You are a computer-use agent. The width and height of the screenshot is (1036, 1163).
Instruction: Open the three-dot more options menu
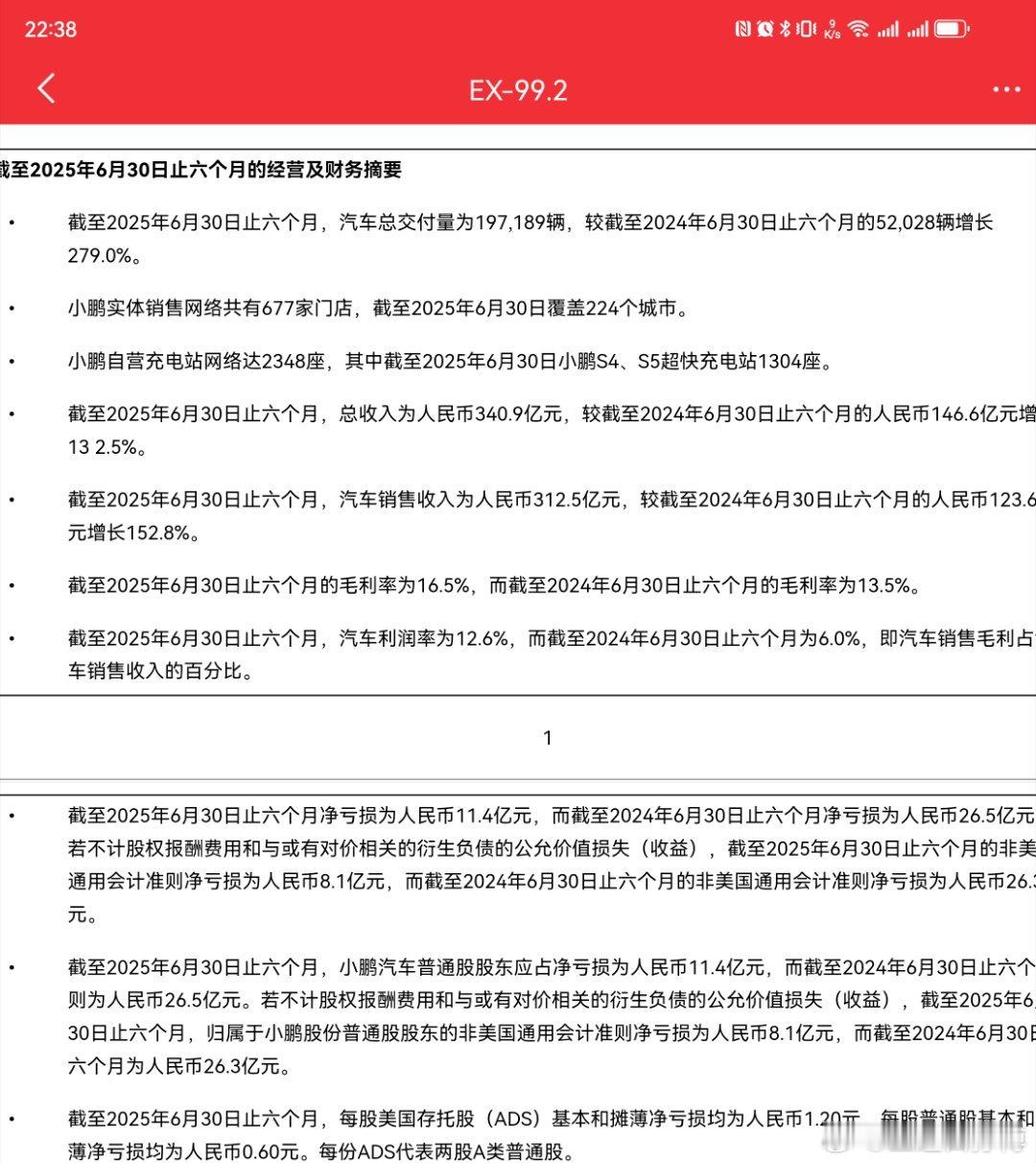click(x=1006, y=90)
